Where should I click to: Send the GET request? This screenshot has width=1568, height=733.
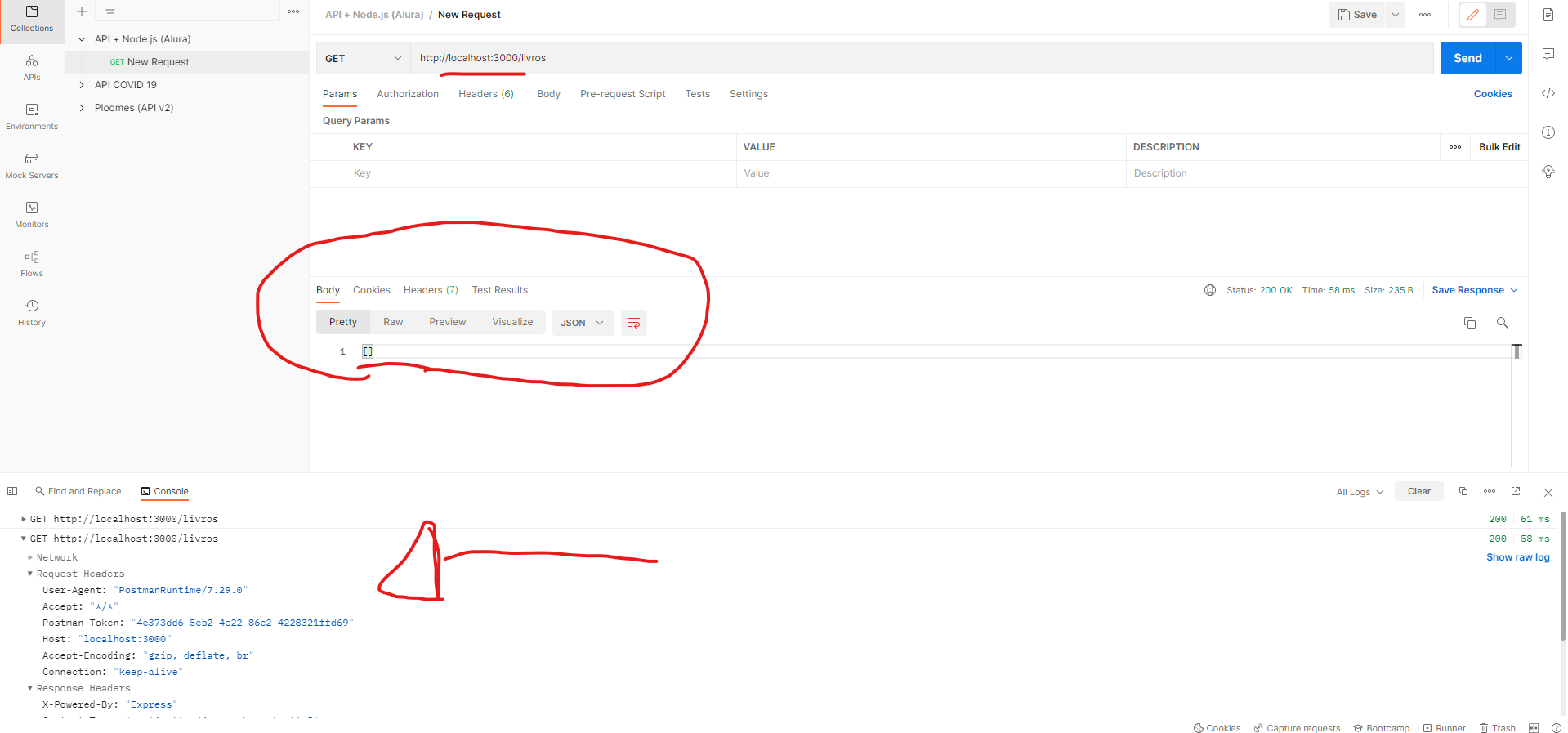(1467, 58)
